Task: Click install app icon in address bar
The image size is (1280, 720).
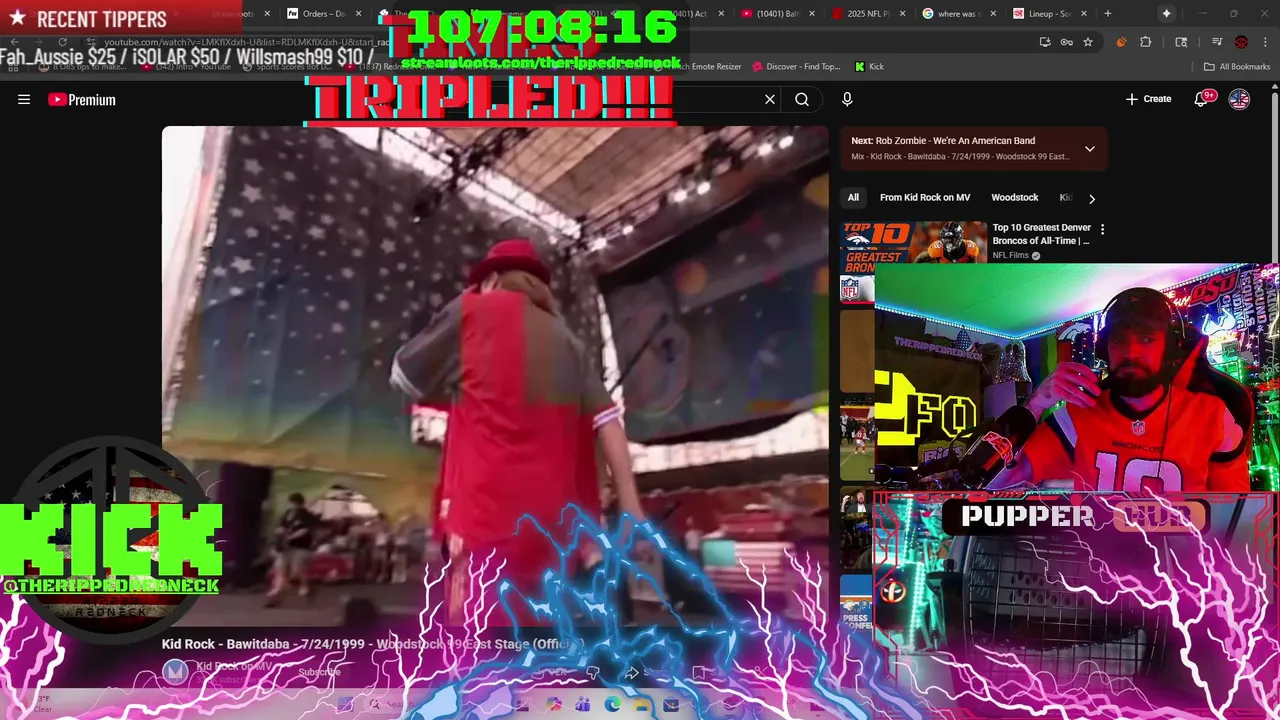Action: pyautogui.click(x=1045, y=42)
